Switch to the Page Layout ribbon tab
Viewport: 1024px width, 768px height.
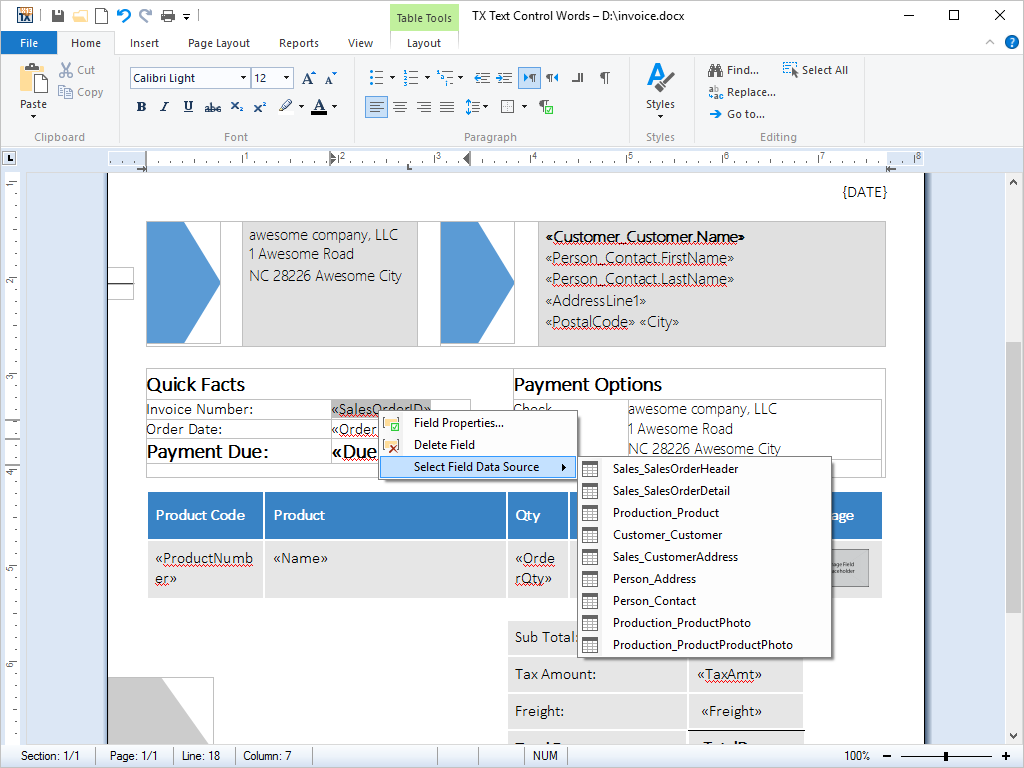click(219, 43)
